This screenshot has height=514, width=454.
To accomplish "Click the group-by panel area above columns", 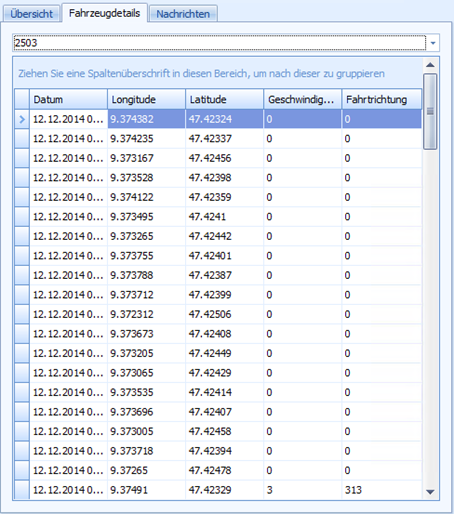I will (218, 73).
